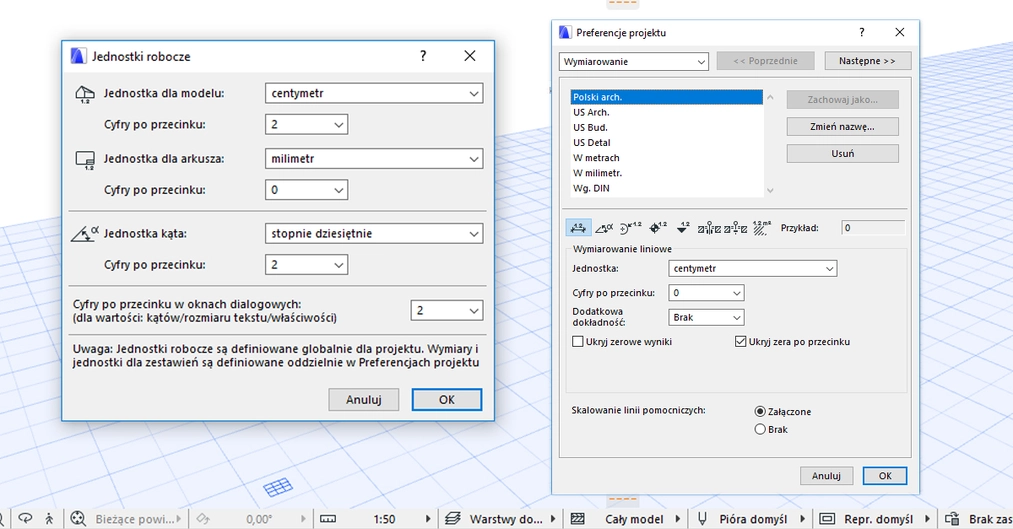Click Następne >> button
This screenshot has height=529, width=1013.
(868, 61)
